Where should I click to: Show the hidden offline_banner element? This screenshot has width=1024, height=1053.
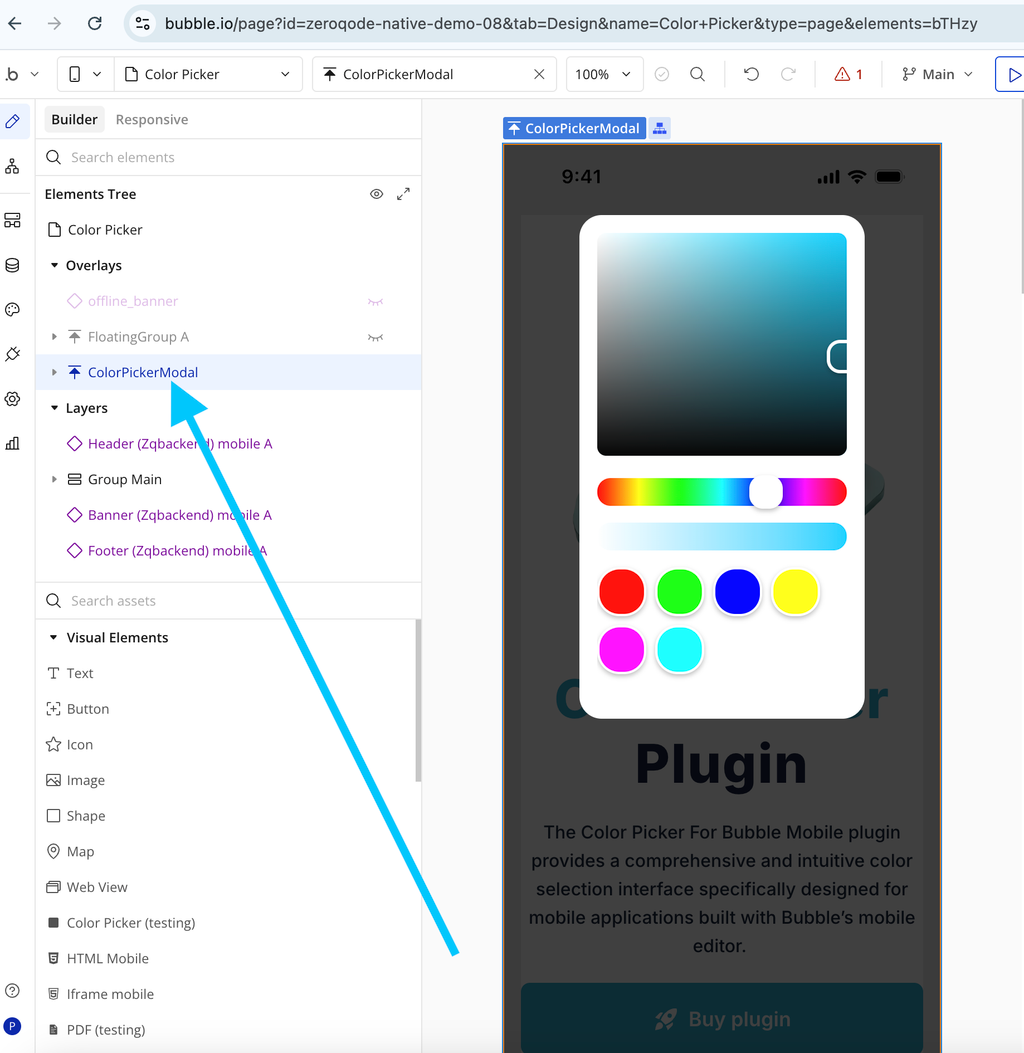click(375, 302)
